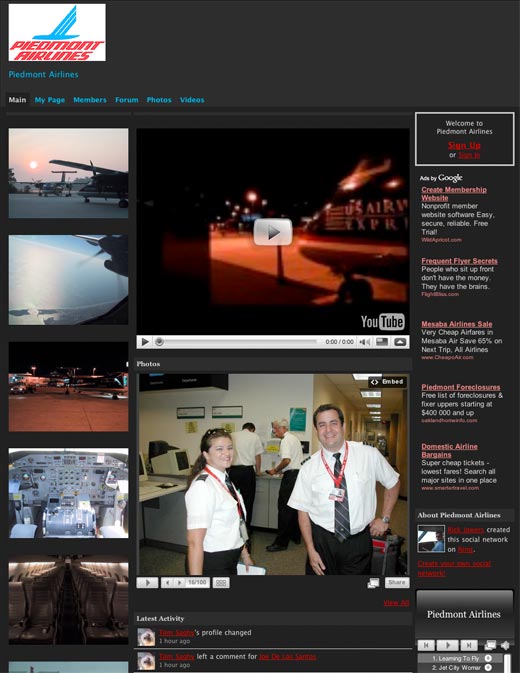520x673 pixels.
Task: Pop out the music player window icon
Action: click(490, 645)
